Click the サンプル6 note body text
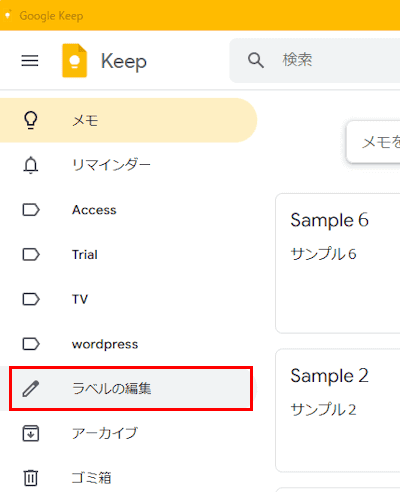 click(323, 254)
